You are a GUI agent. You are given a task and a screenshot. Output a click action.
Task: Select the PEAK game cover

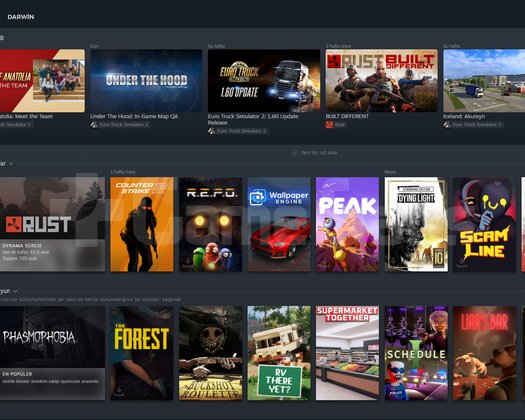coord(348,224)
